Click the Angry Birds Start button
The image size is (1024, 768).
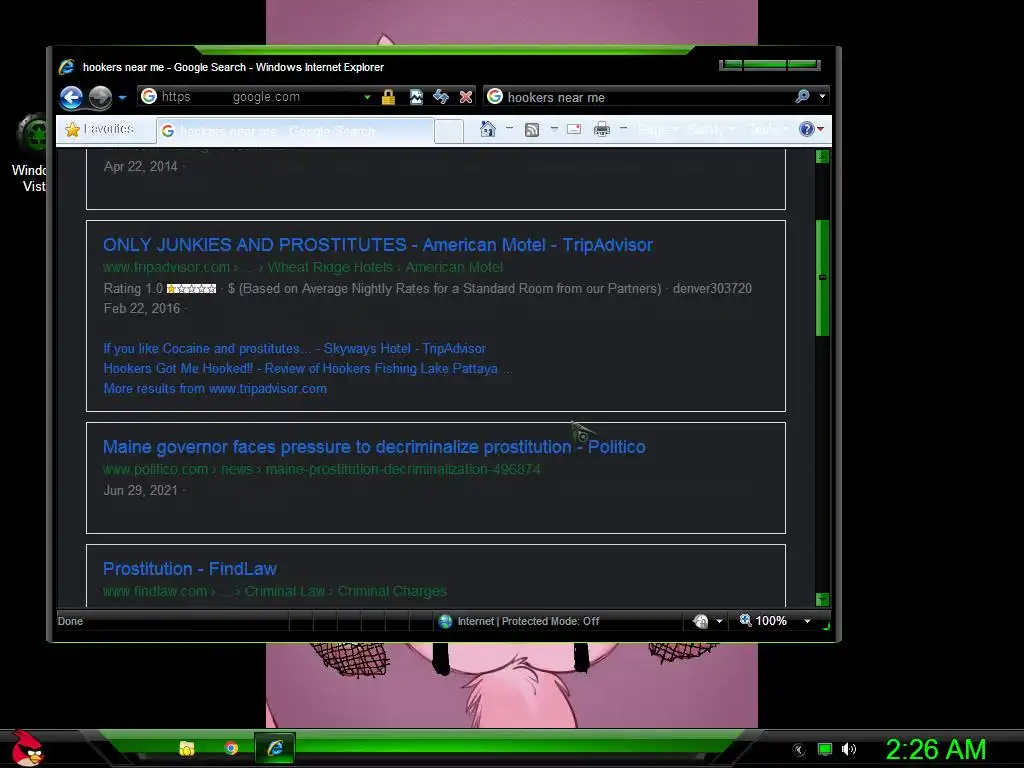[x=27, y=748]
